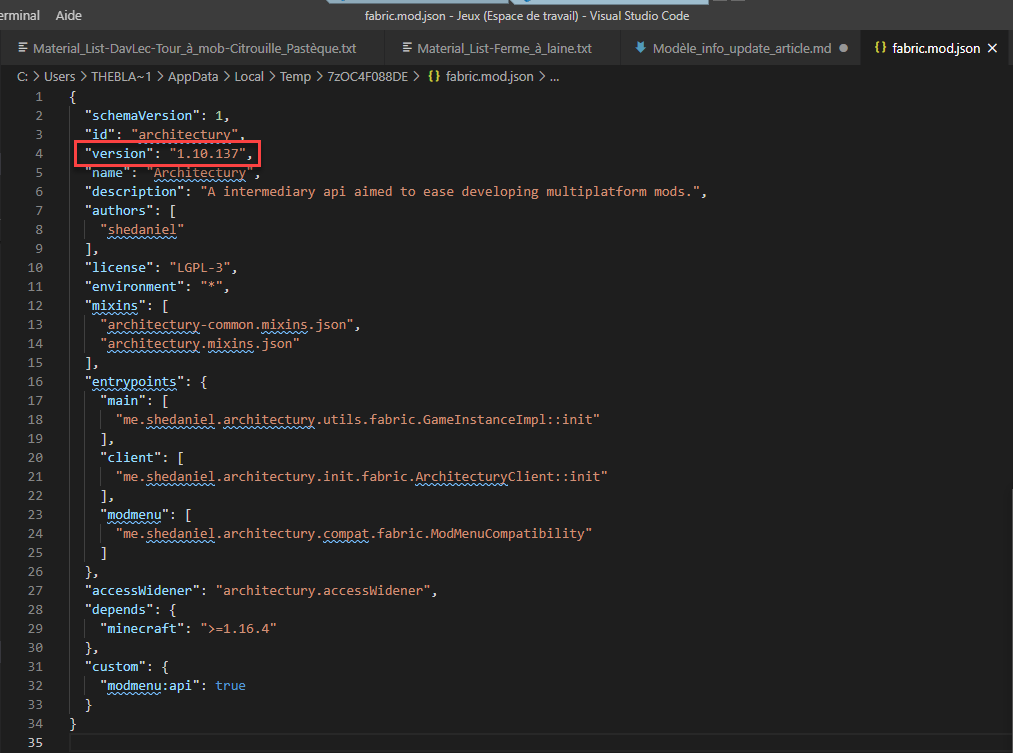This screenshot has height=753, width=1013.
Task: Click the true value on line 32
Action: (231, 686)
